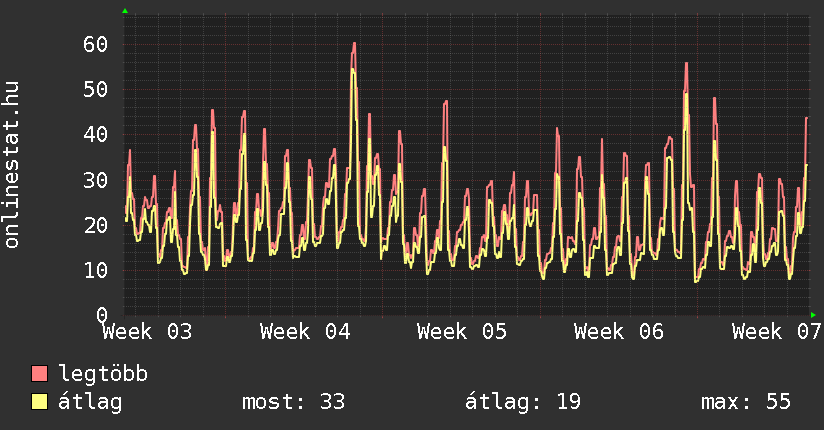Select the átlag legend label text
This screenshot has height=430, width=824.
(x=90, y=402)
